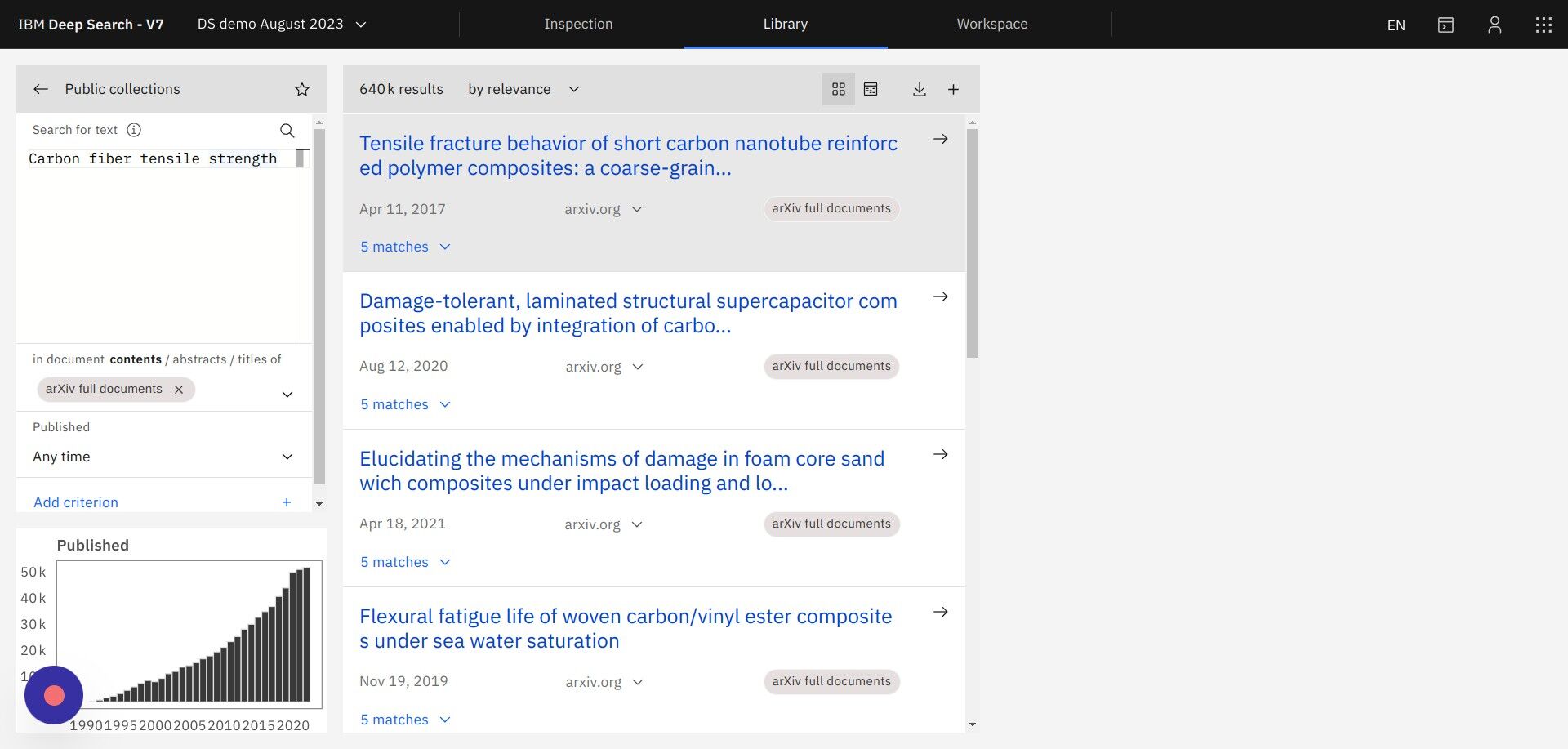Open DS demo August 2023 project dropdown

(282, 25)
